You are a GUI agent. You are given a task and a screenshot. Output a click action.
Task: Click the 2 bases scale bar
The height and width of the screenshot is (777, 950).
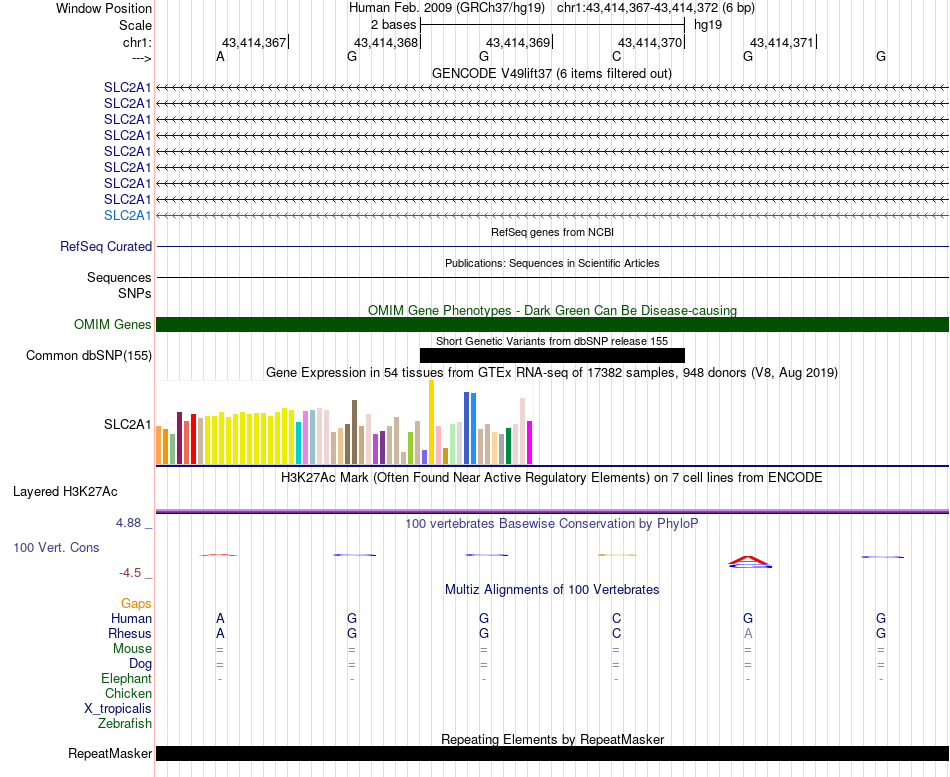[x=552, y=25]
